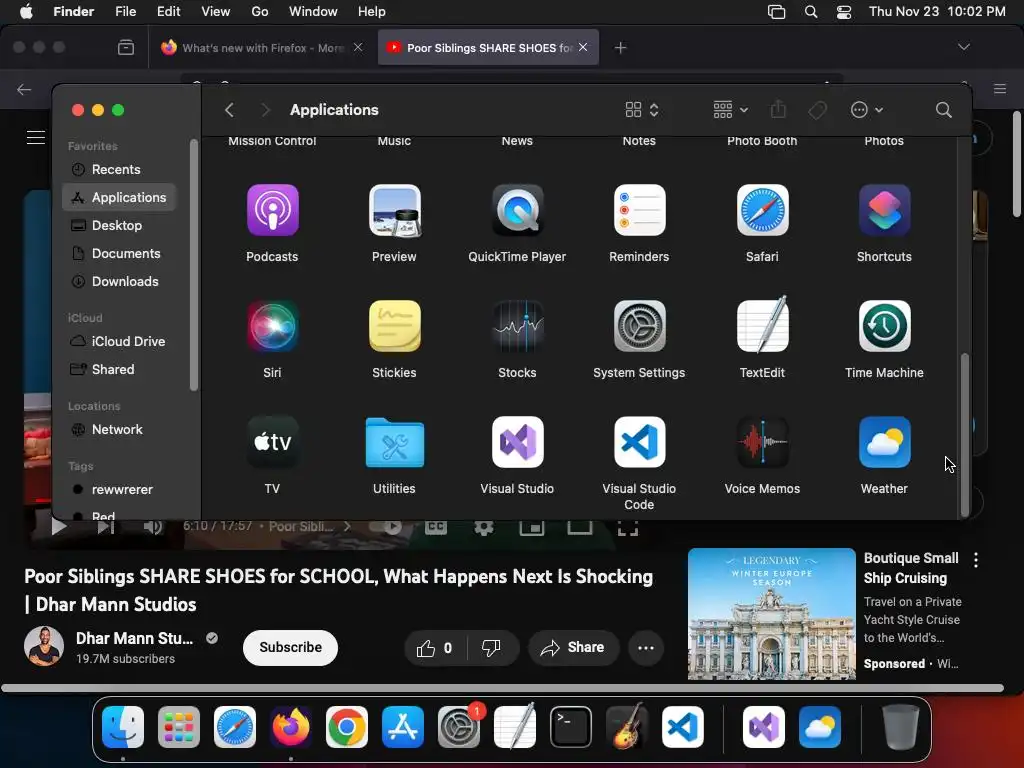Dislike the YouTube video

pos(492,648)
